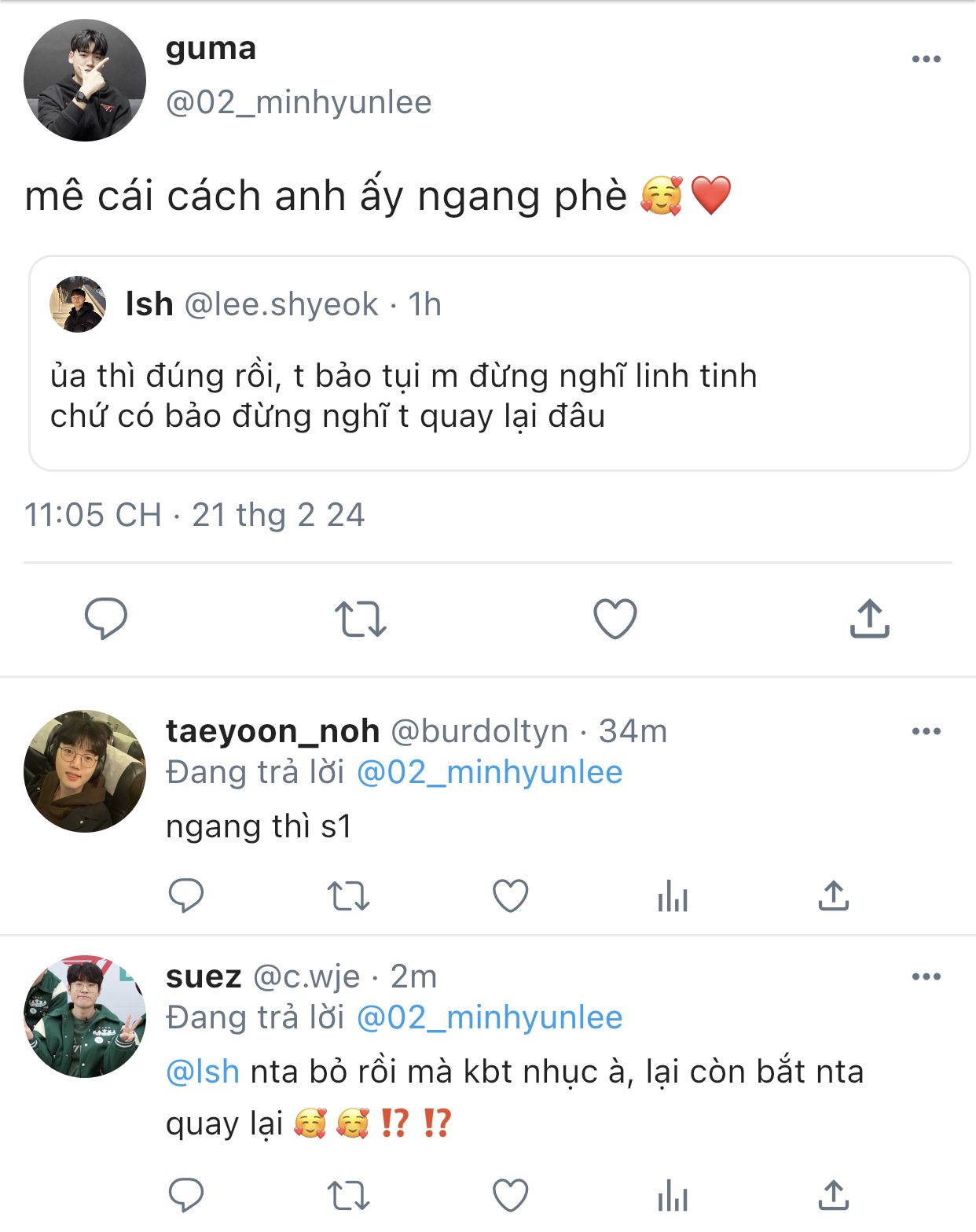
Task: Open more options on suez's reply
Action: coord(926,976)
